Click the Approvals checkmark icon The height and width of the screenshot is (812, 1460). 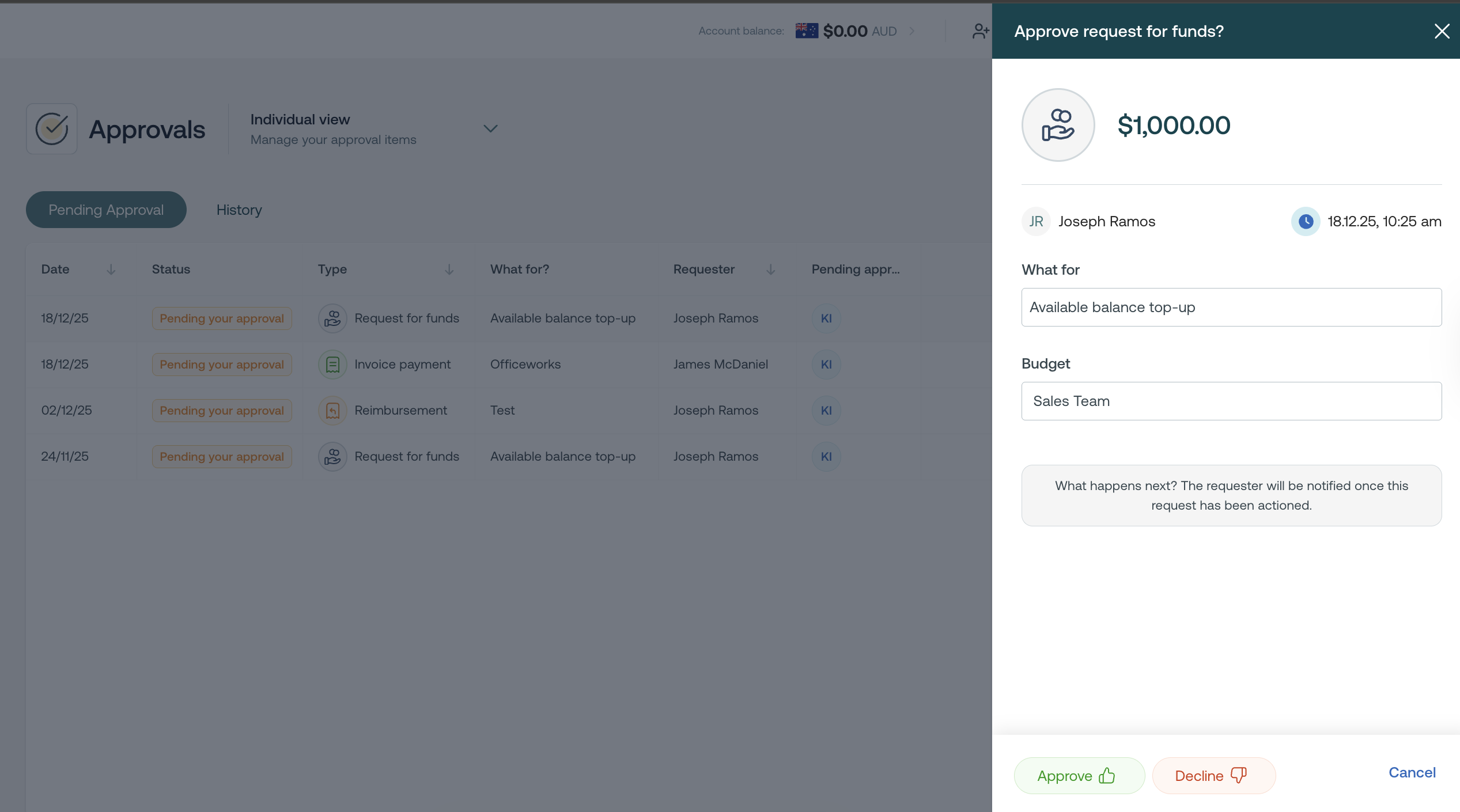(52, 129)
